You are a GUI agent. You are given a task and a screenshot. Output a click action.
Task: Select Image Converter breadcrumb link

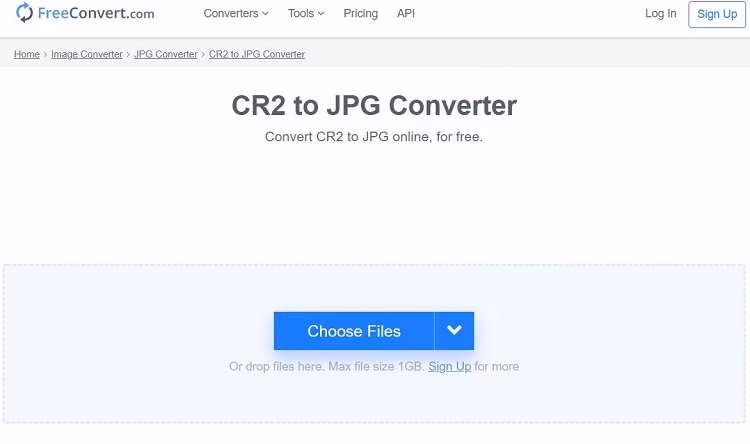[87, 54]
